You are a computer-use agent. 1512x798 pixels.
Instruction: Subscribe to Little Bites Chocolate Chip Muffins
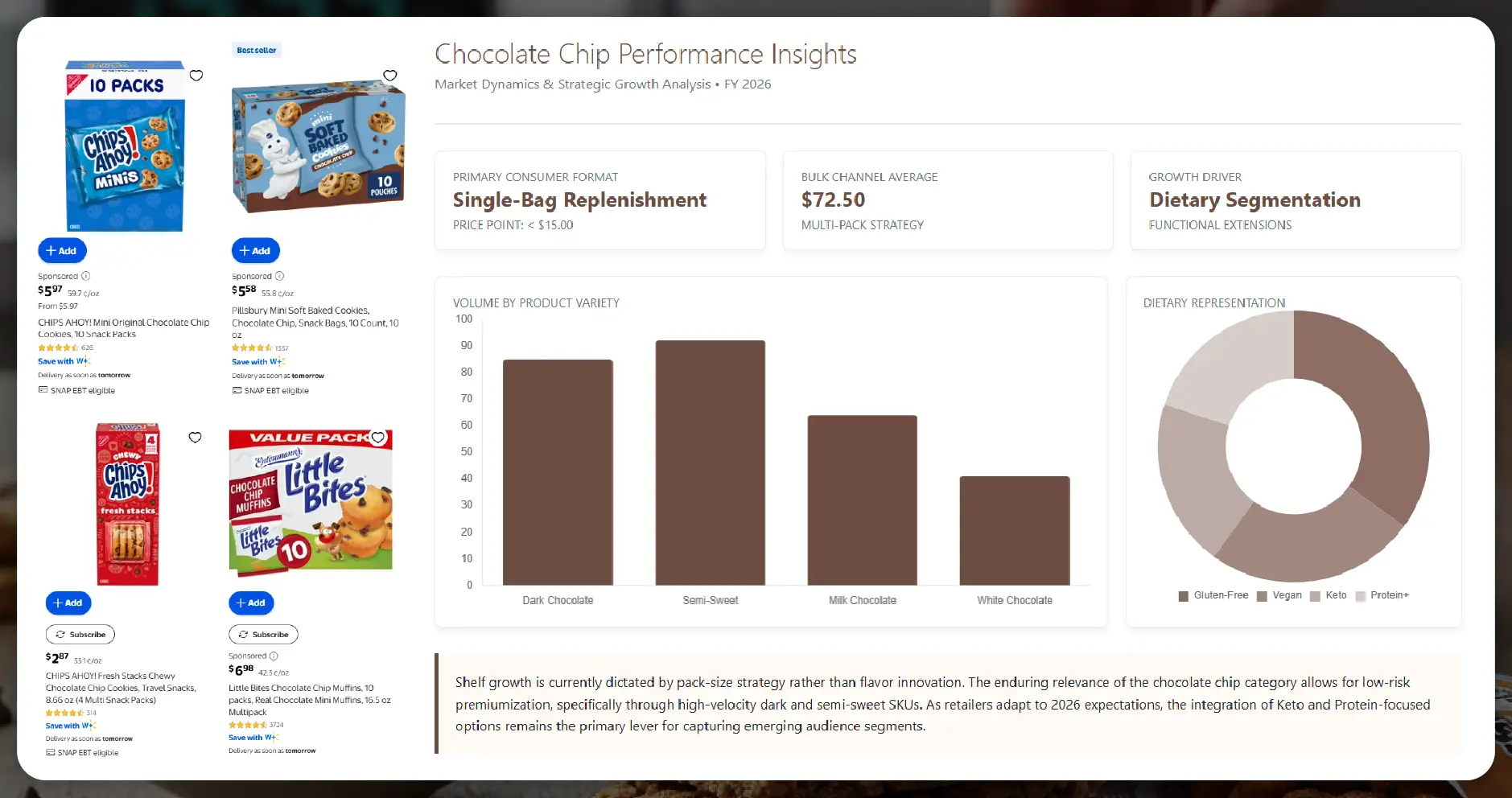(x=263, y=635)
